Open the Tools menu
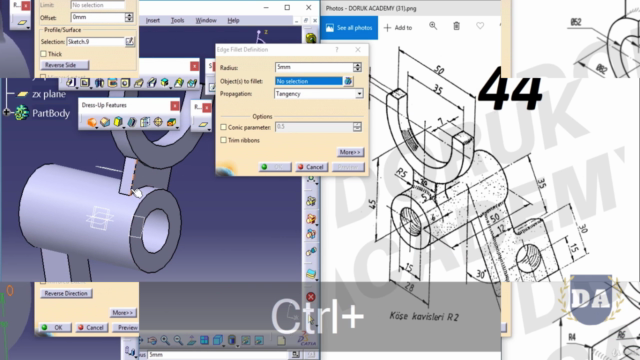The width and height of the screenshot is (640, 360). [178, 20]
